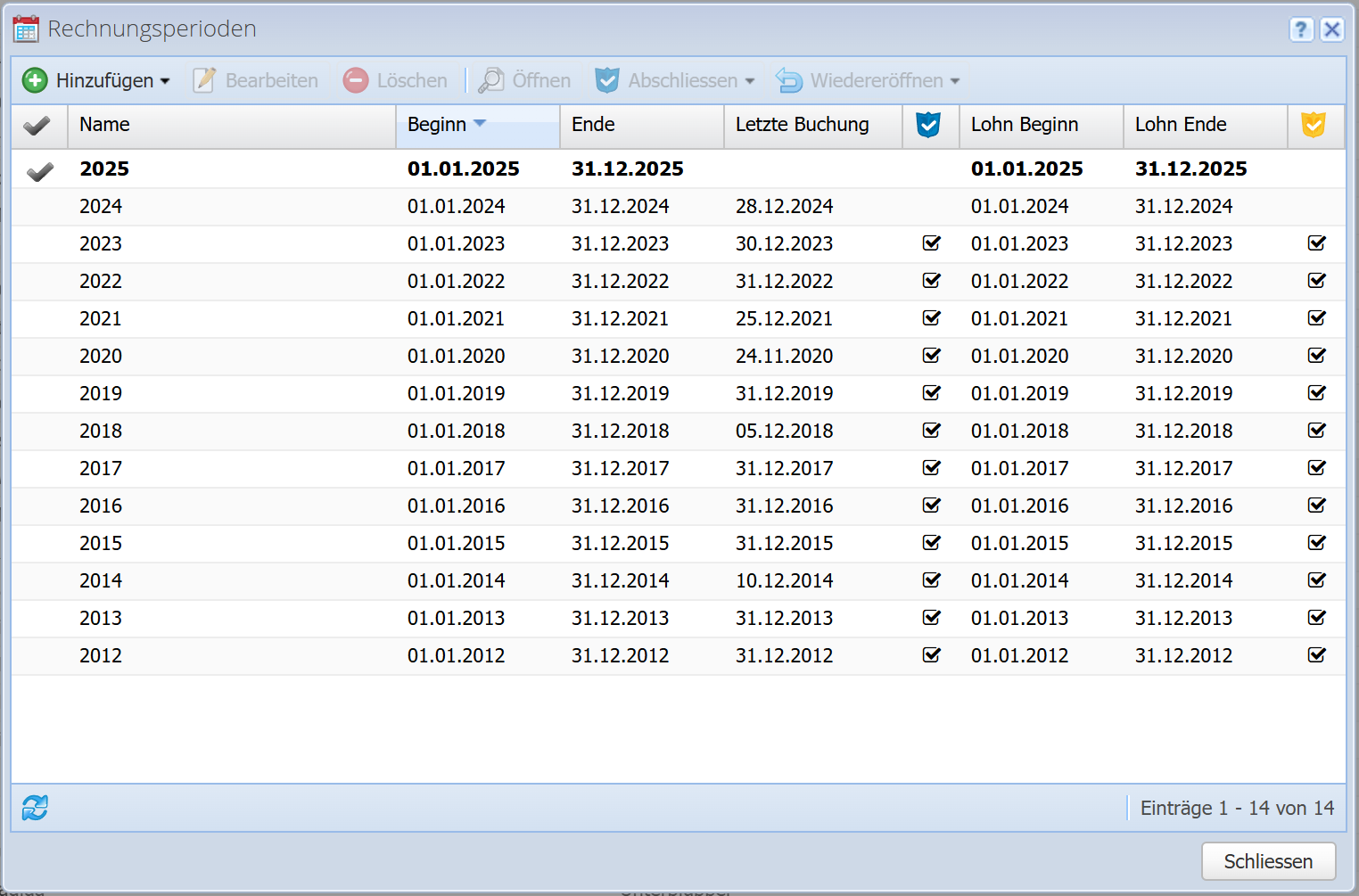The image size is (1359, 896).
Task: Click the Bearbeiten pencil icon
Action: (204, 80)
